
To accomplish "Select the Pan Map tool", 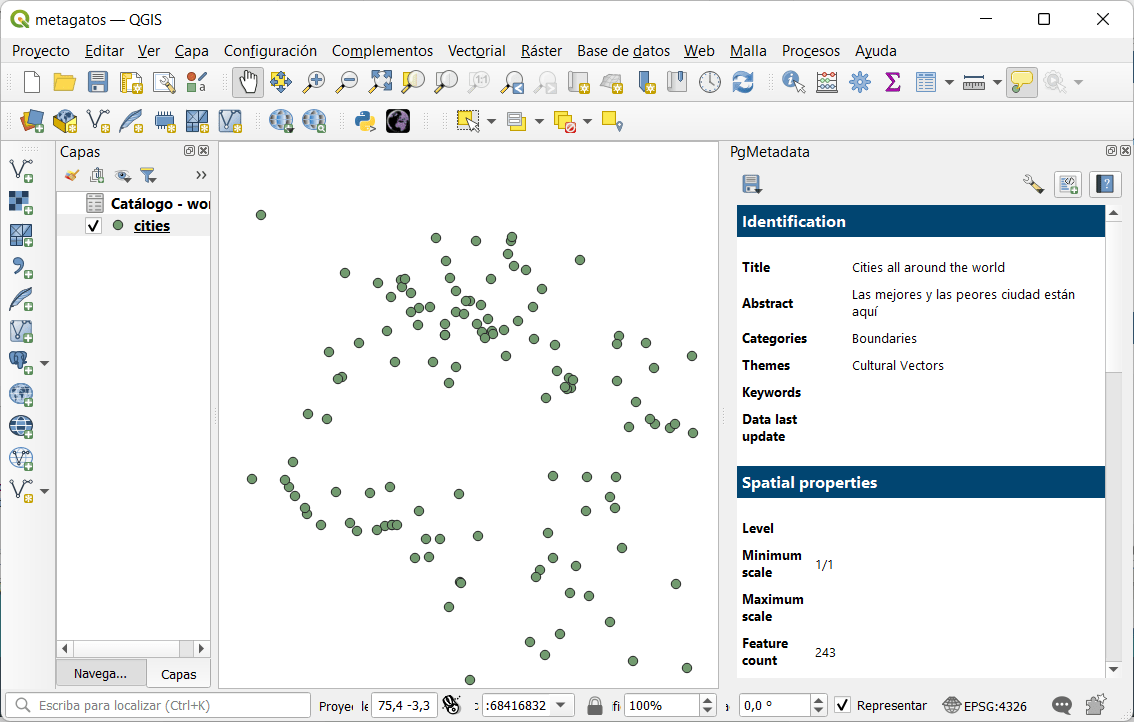I will click(248, 82).
